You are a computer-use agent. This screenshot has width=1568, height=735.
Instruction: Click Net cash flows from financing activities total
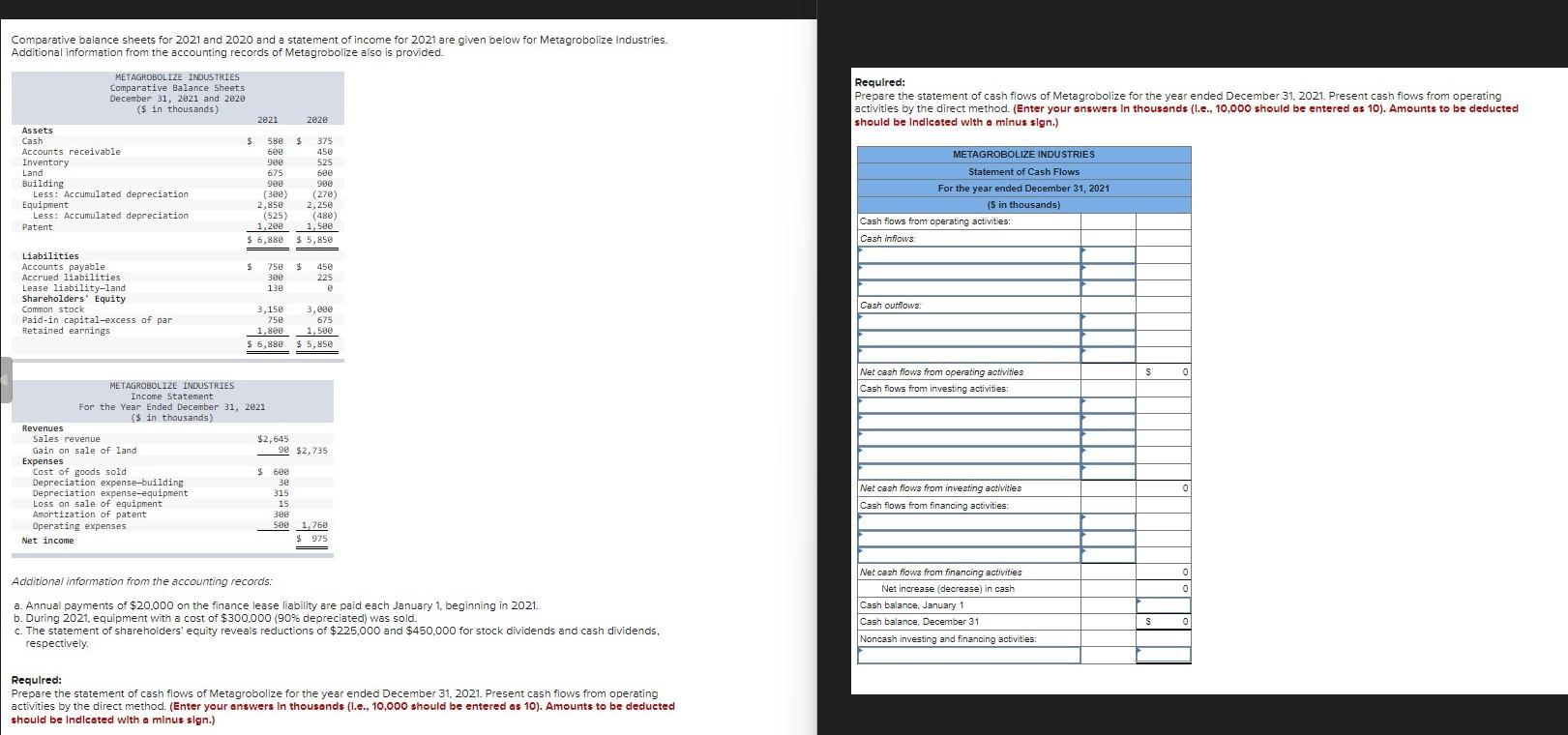coord(1164,573)
